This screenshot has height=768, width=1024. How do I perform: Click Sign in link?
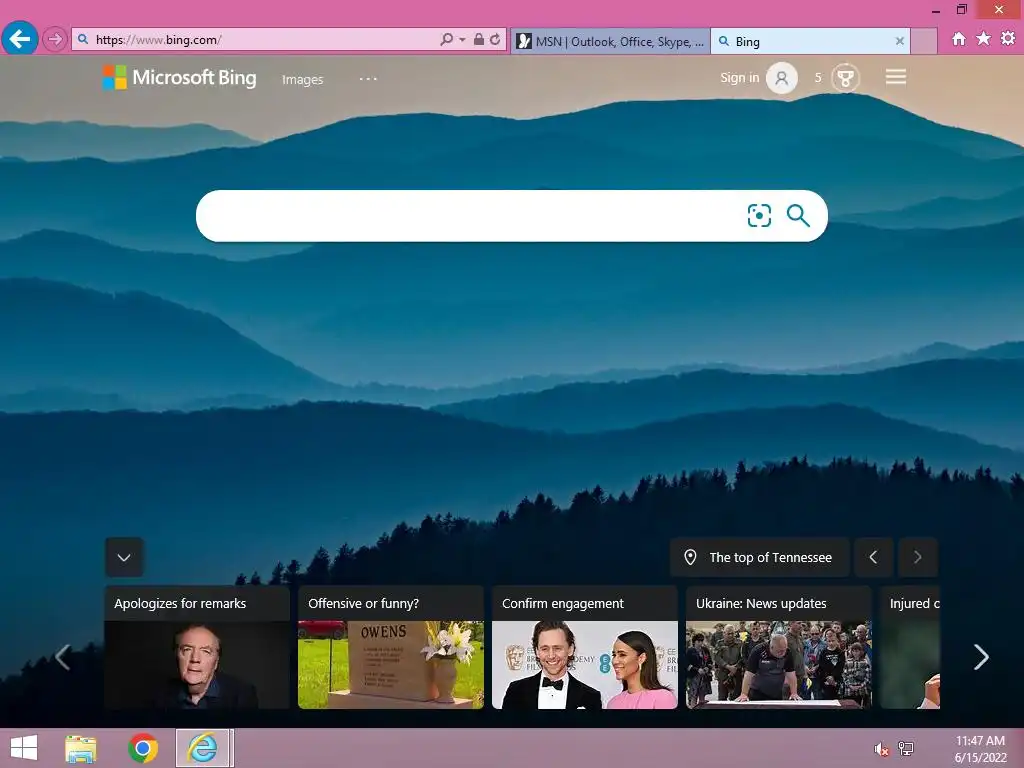click(x=739, y=78)
